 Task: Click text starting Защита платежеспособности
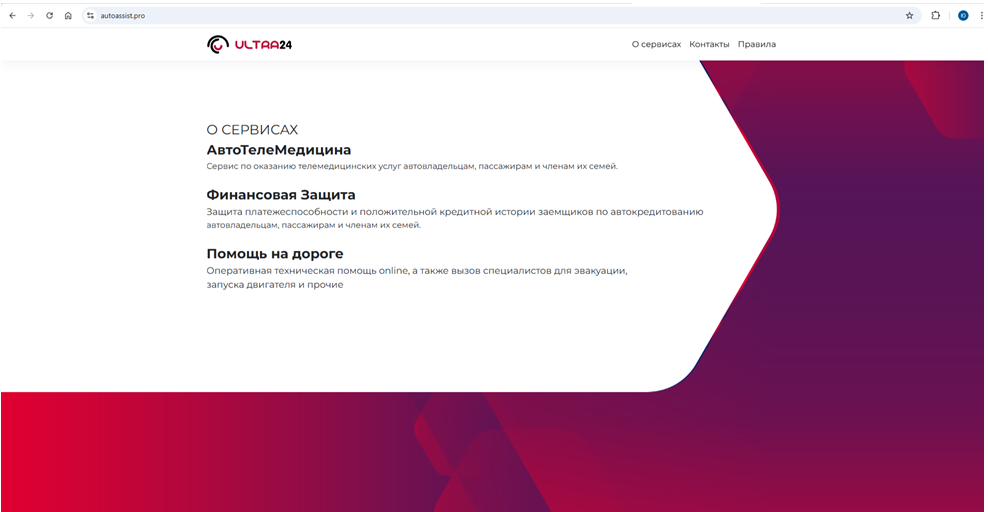[455, 219]
